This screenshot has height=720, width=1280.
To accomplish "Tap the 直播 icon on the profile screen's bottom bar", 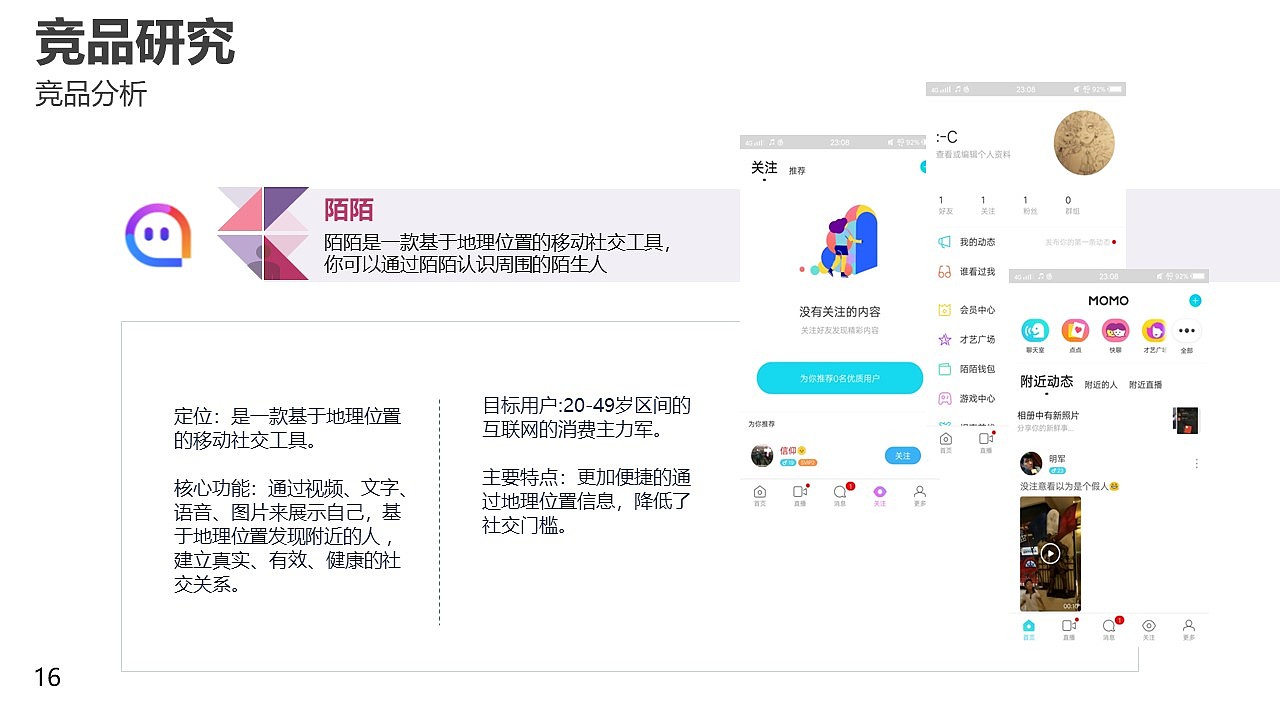I will 986,442.
